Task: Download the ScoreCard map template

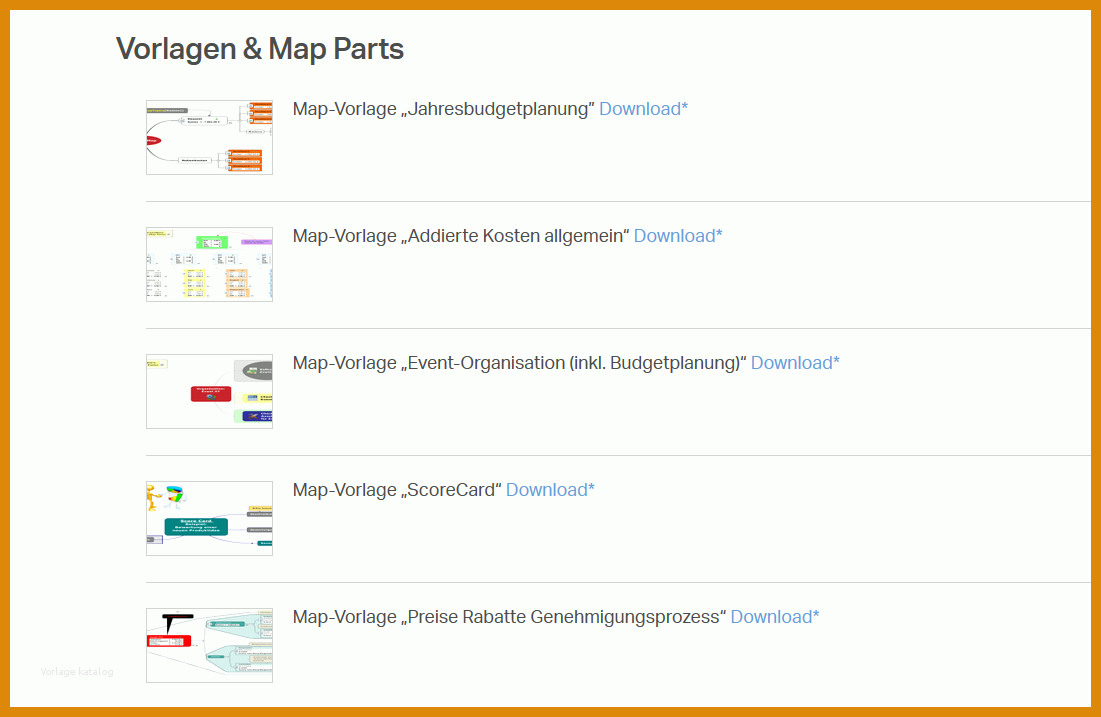Action: point(550,490)
